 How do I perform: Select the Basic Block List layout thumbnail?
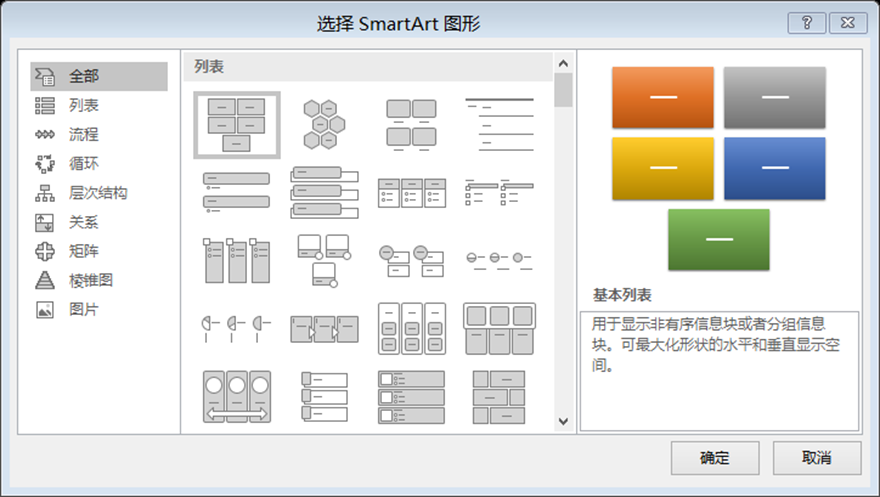point(237,125)
